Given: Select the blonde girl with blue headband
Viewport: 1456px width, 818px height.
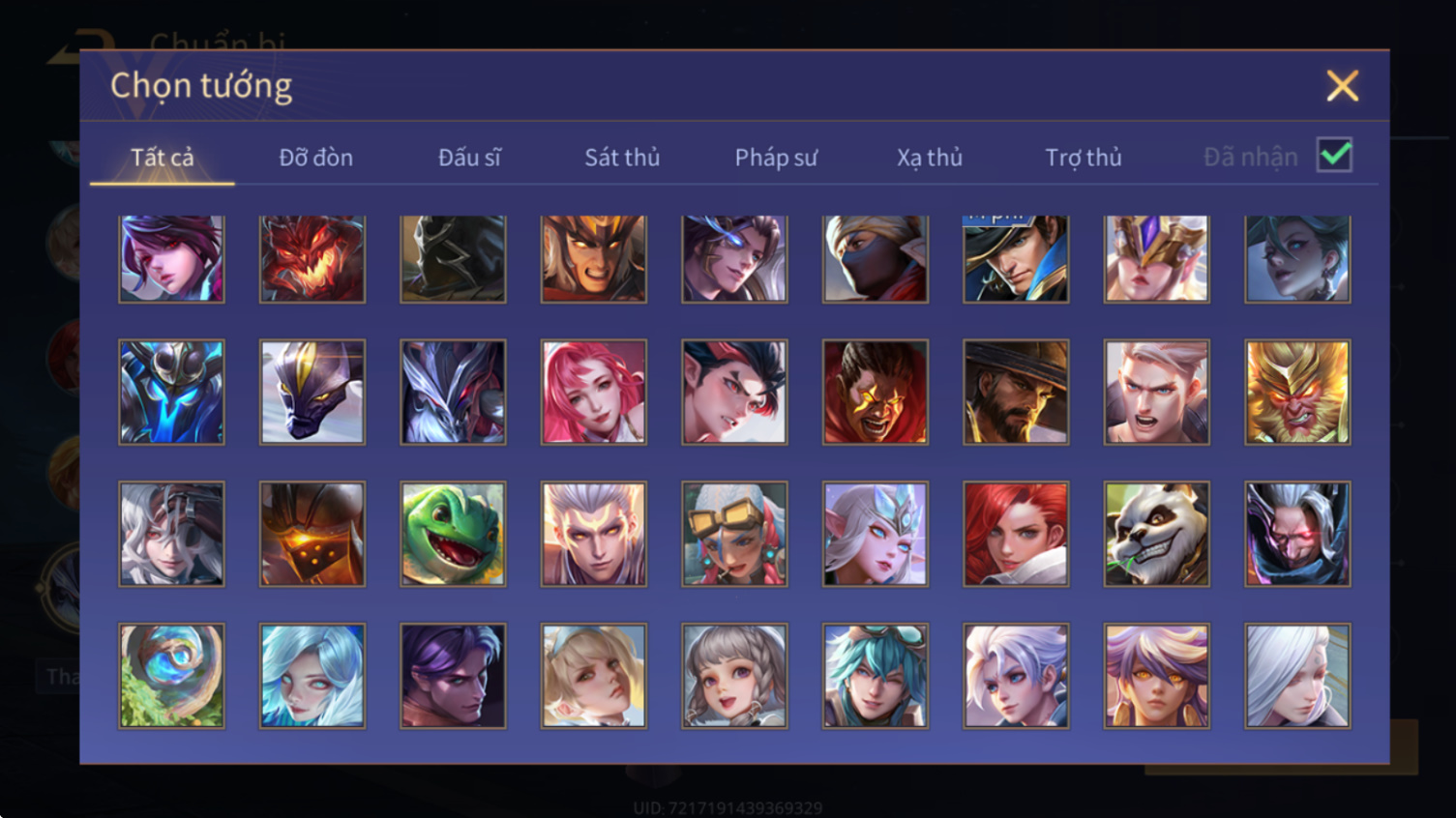Looking at the screenshot, I should click(x=594, y=676).
